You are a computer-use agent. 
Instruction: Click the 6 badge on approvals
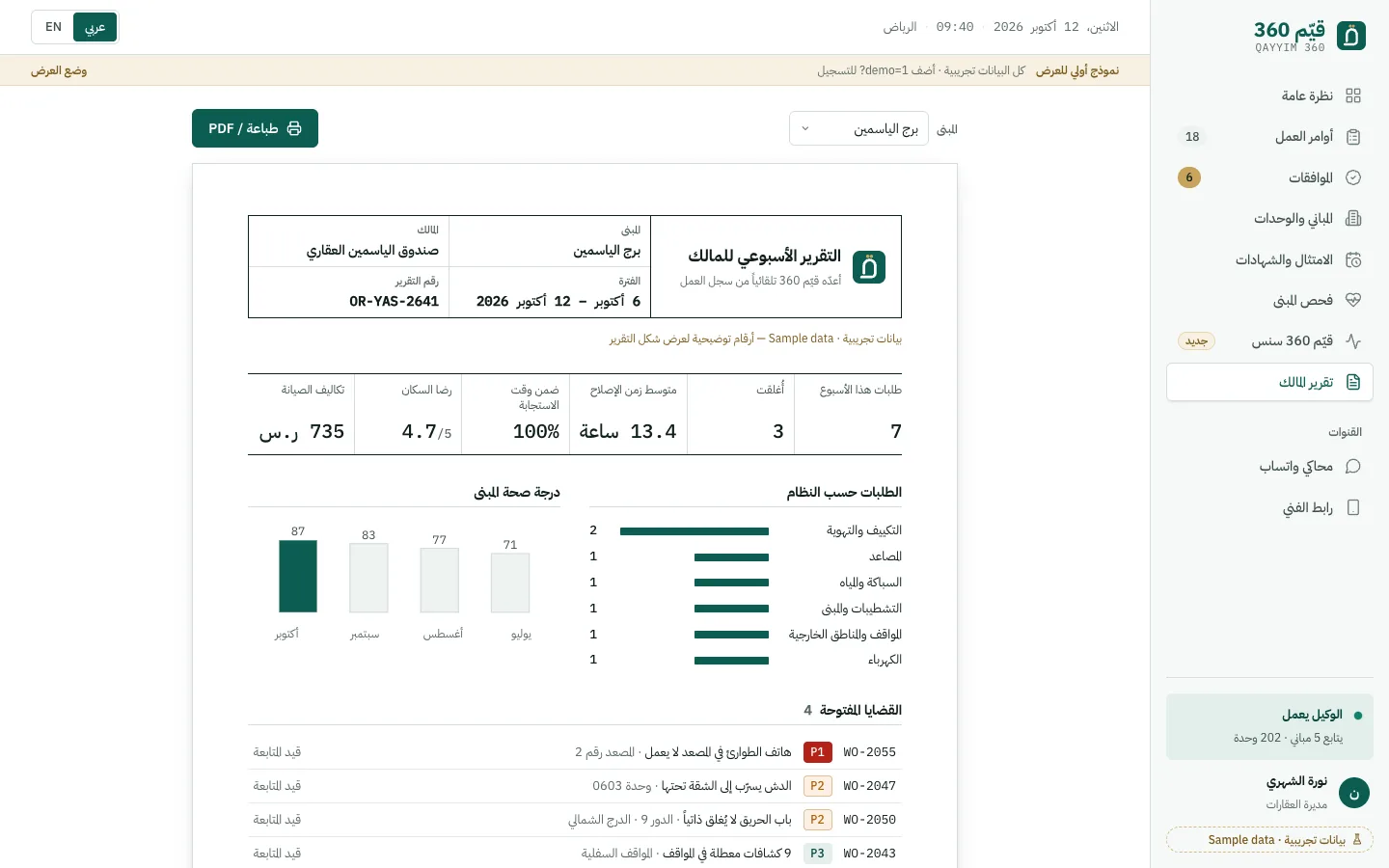pyautogui.click(x=1189, y=177)
